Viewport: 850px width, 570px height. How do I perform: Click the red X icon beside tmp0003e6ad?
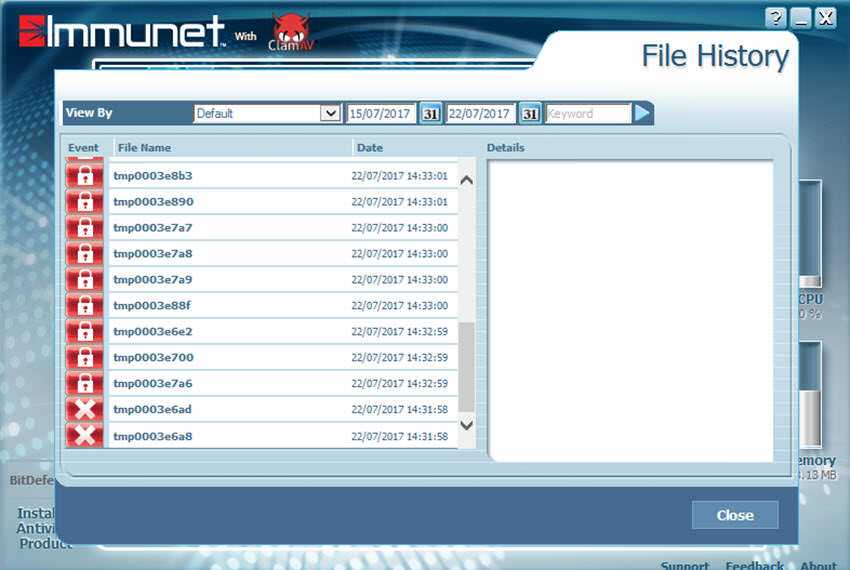pos(85,409)
